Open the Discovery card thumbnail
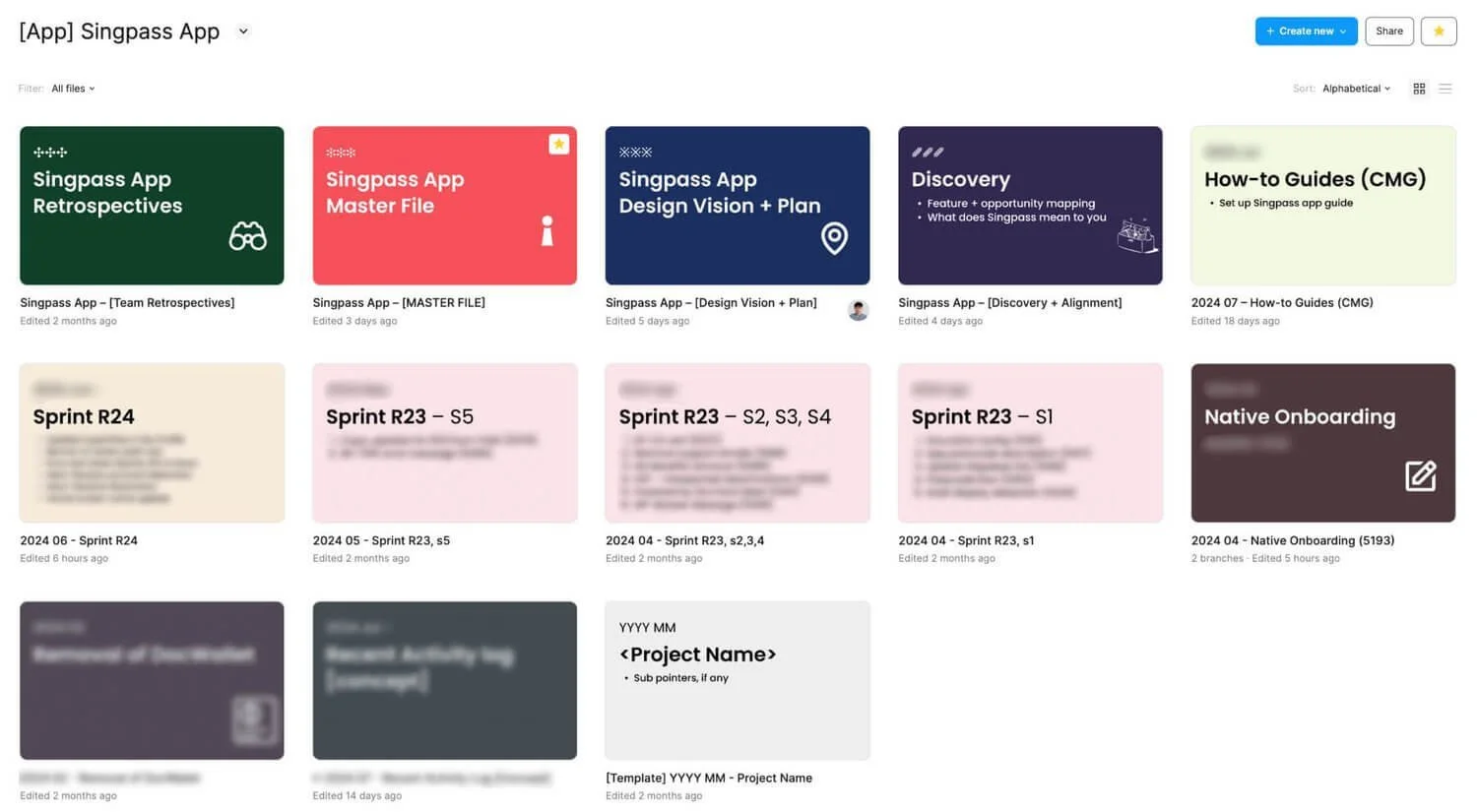This screenshot has width=1477, height=812. click(1030, 206)
